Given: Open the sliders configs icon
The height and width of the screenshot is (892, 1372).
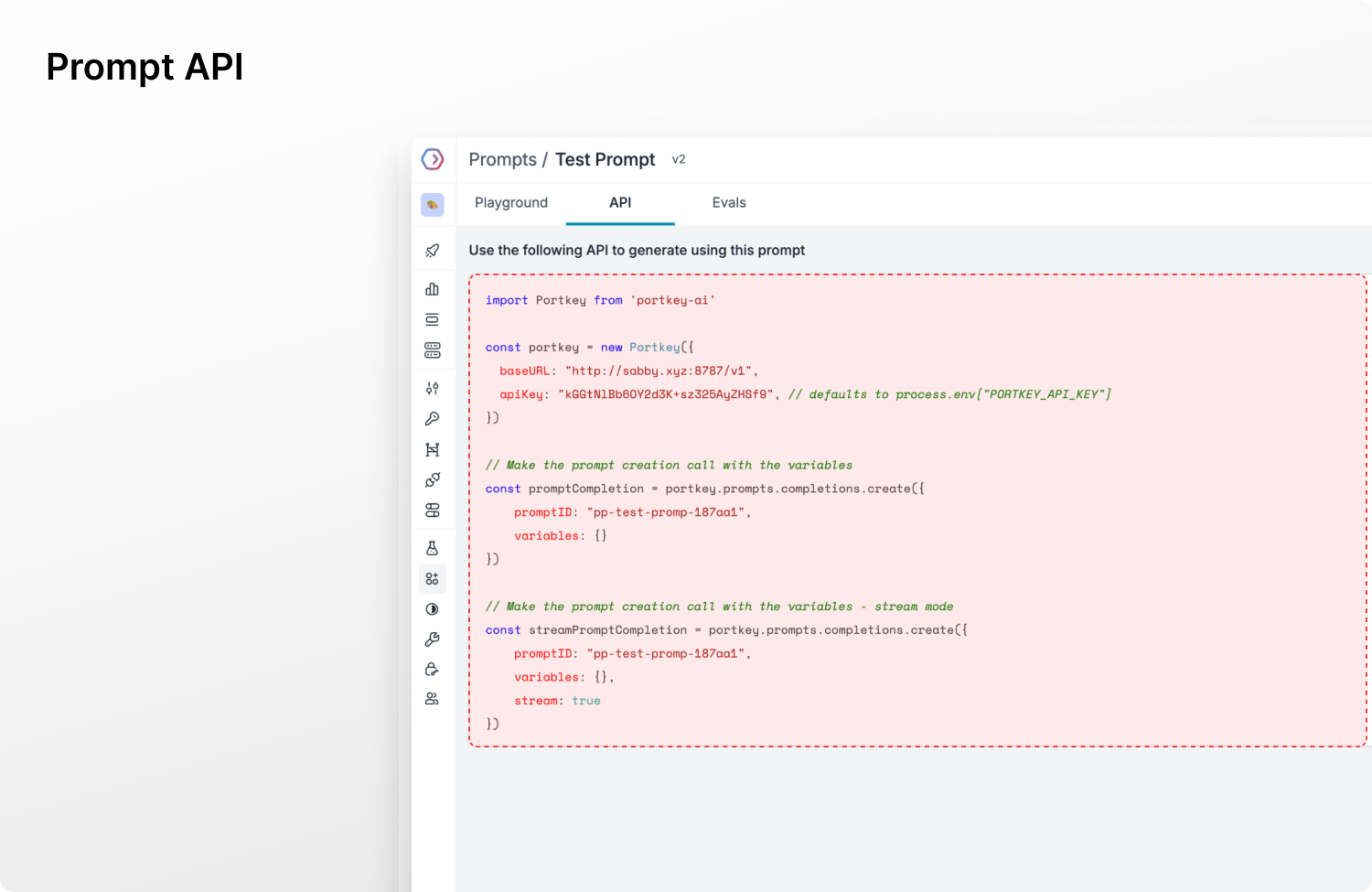Looking at the screenshot, I should [433, 388].
